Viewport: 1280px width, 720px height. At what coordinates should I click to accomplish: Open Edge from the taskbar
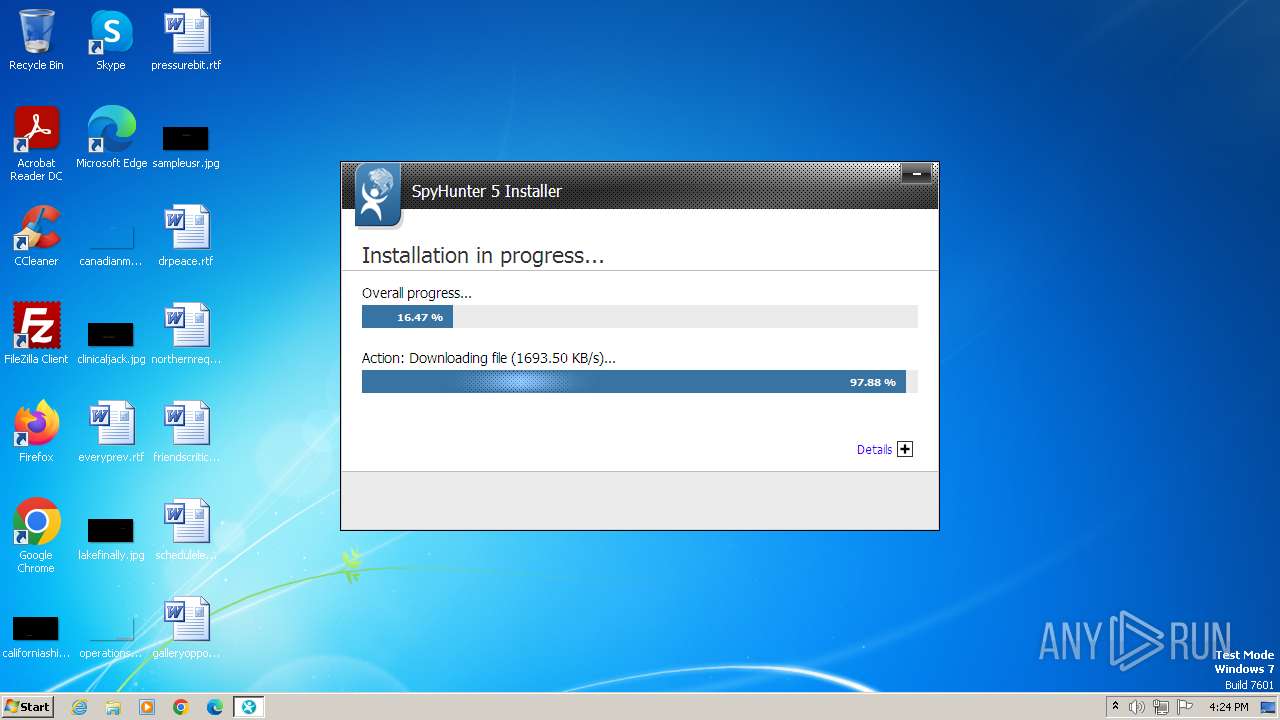click(x=215, y=707)
